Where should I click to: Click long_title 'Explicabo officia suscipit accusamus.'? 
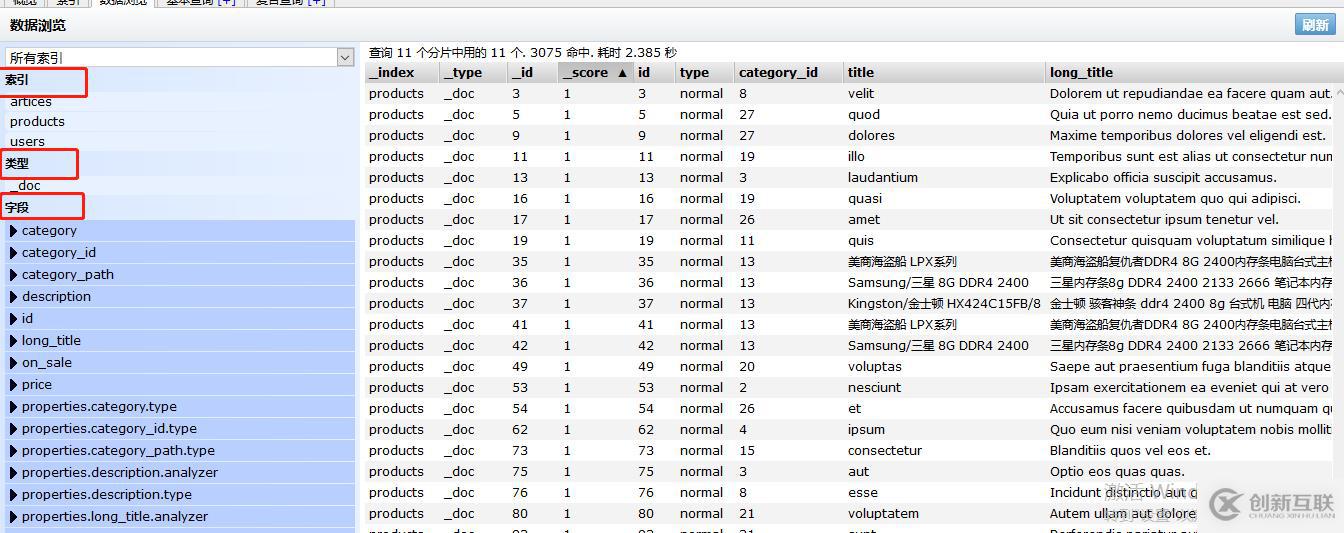point(1165,177)
